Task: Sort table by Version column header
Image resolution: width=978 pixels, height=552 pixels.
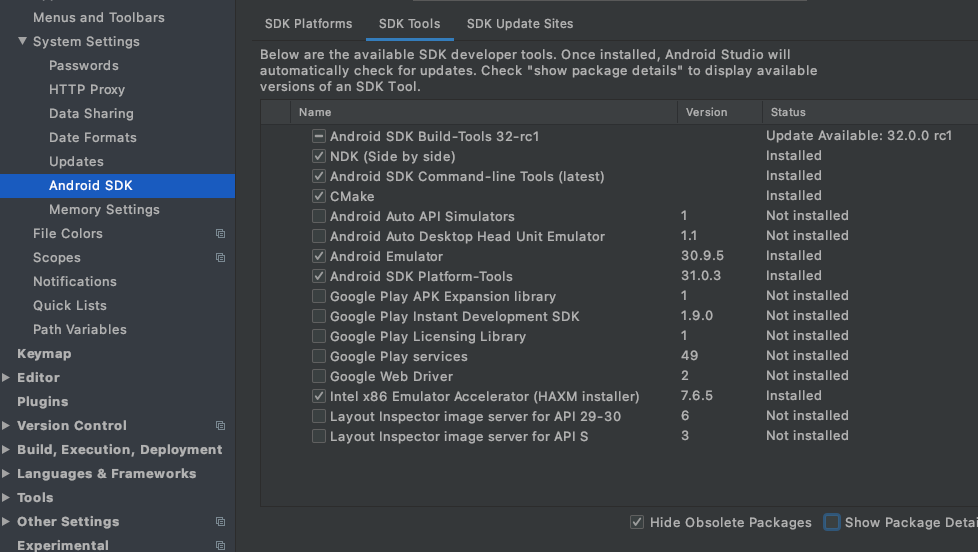Action: click(720, 112)
